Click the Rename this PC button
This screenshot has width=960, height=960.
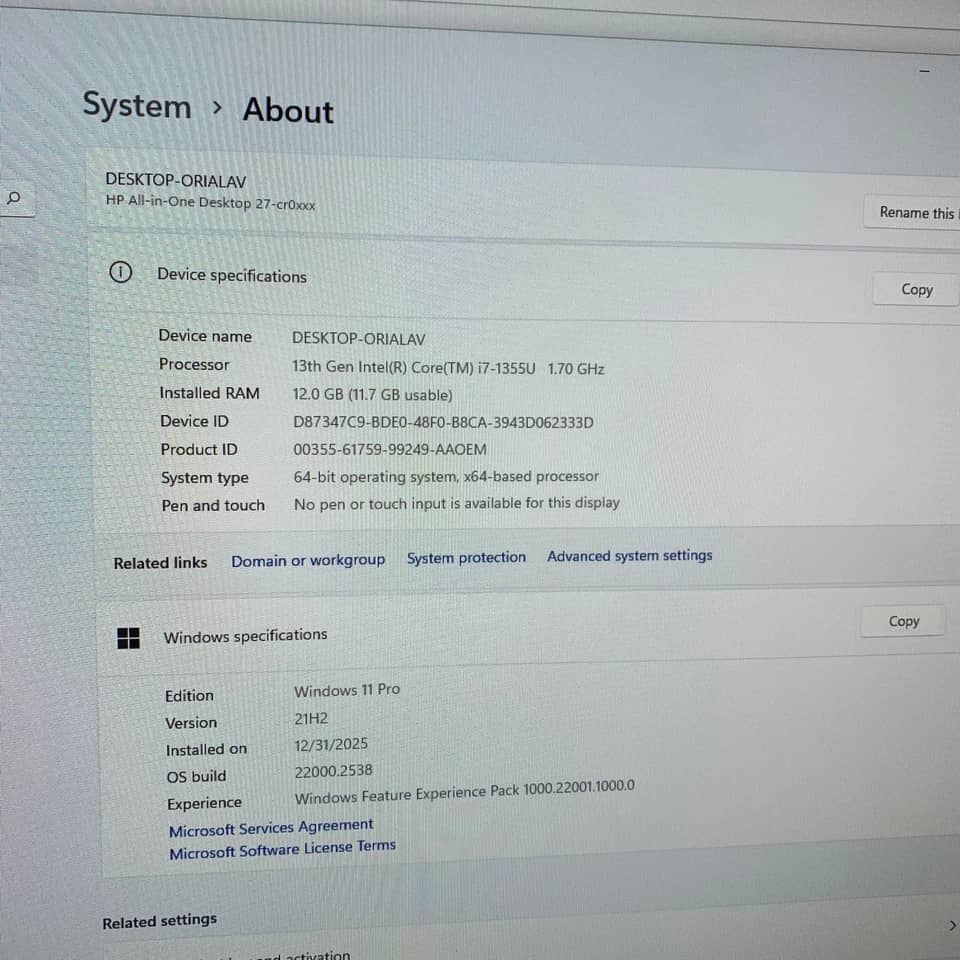913,212
